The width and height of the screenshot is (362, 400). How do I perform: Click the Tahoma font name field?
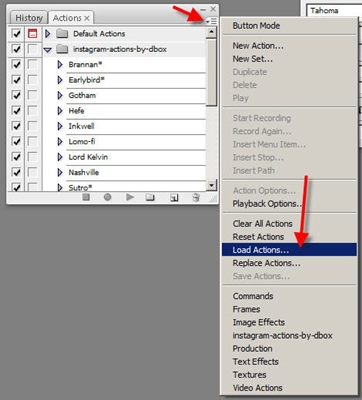point(334,11)
